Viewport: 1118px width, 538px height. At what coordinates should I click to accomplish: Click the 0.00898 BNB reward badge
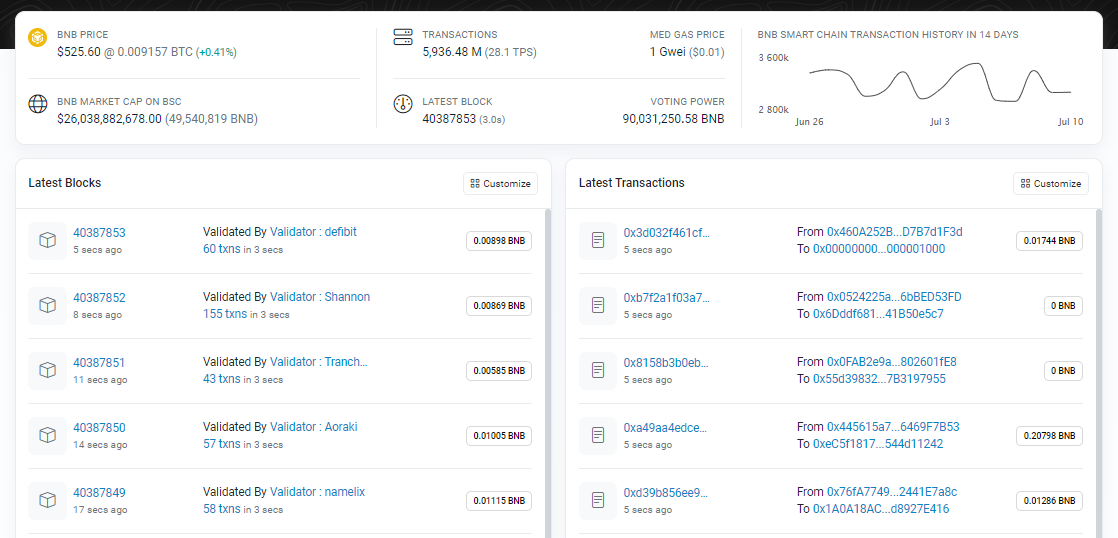(x=499, y=241)
